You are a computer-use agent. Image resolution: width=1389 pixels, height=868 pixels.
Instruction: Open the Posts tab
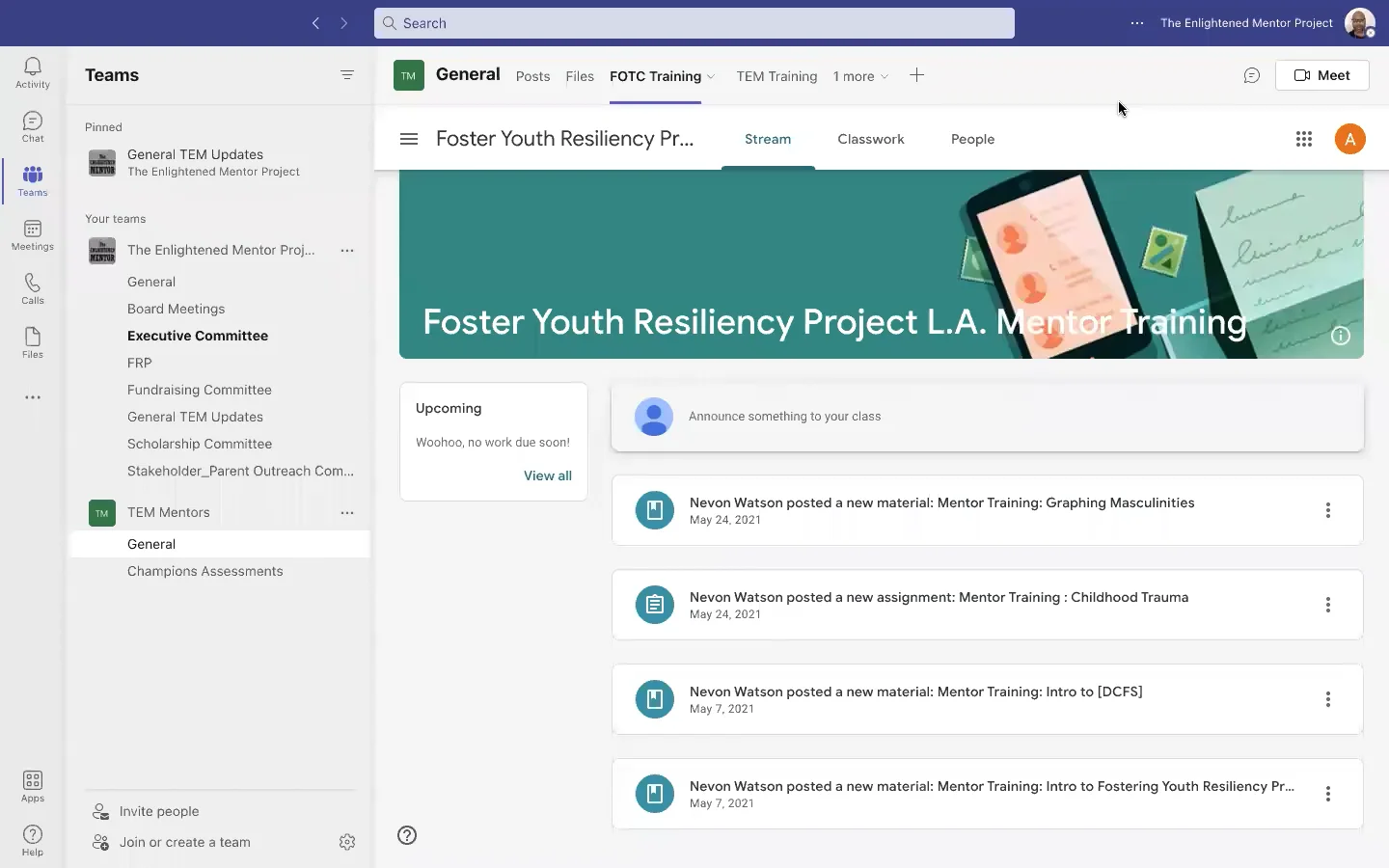pos(532,76)
